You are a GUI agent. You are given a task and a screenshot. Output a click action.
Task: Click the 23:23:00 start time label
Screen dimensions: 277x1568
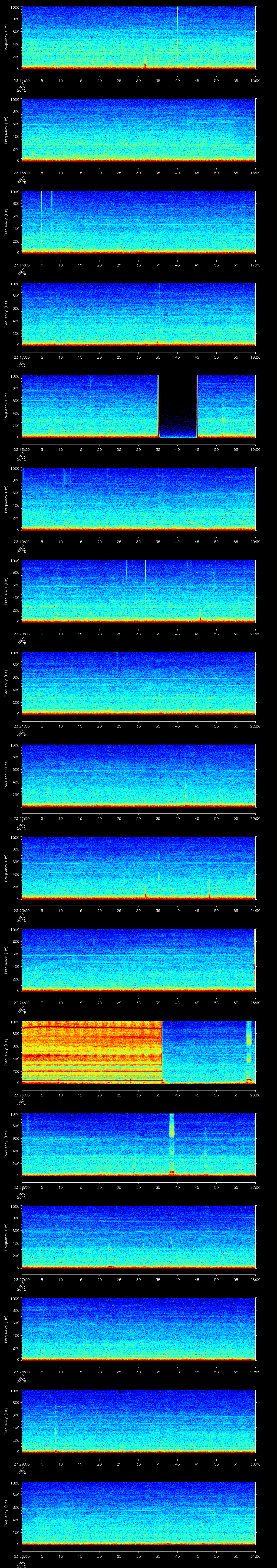tap(21, 910)
